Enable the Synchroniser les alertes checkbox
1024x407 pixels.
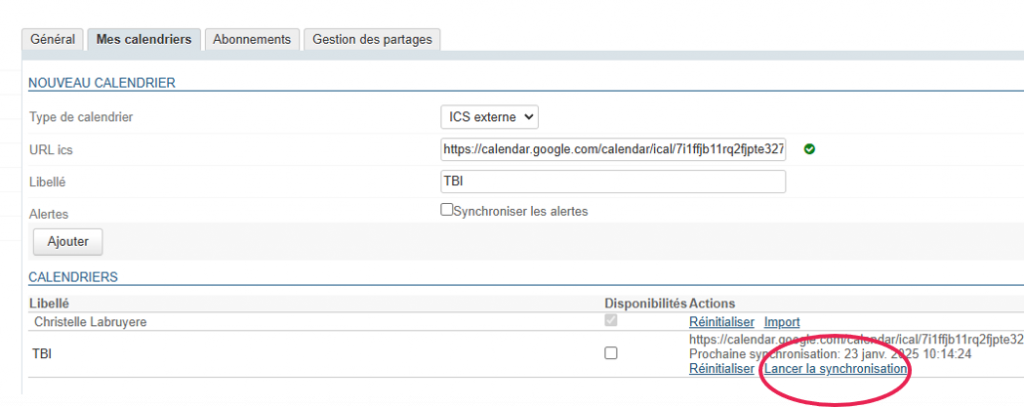[x=447, y=210]
